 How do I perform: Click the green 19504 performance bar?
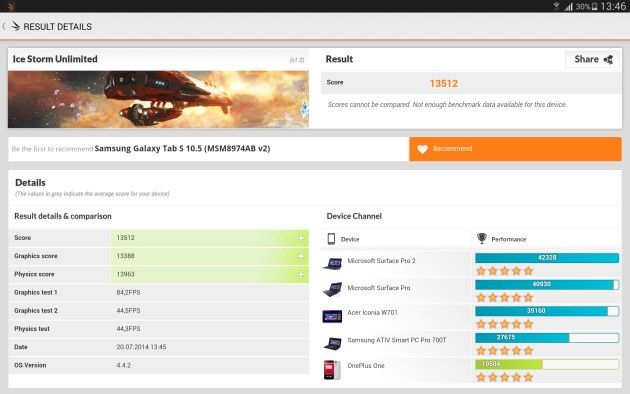tap(547, 364)
